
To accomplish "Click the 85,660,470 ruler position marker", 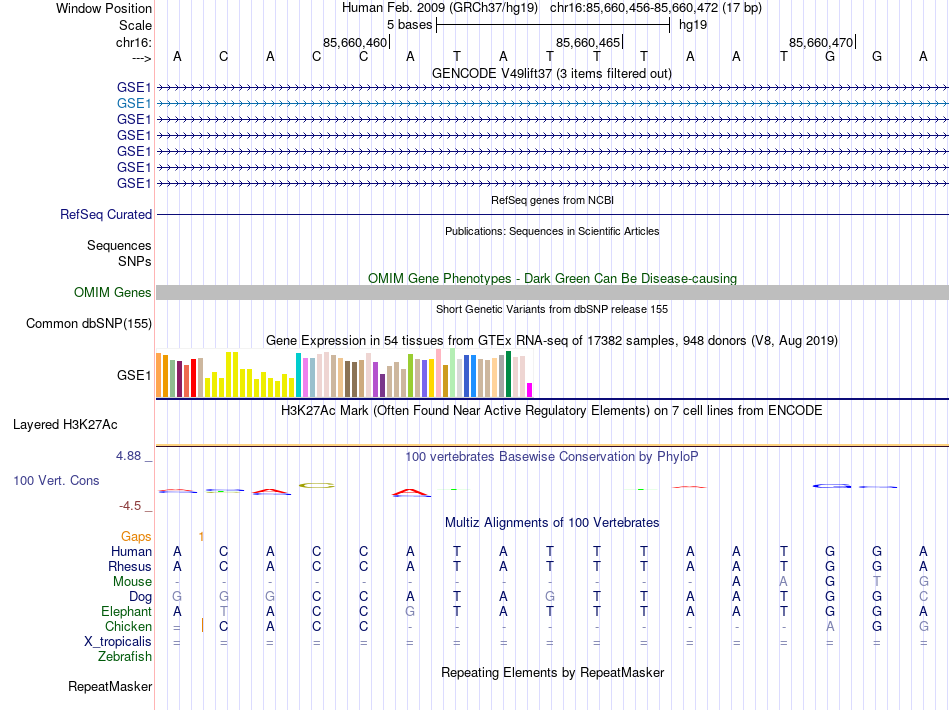I will point(821,42).
